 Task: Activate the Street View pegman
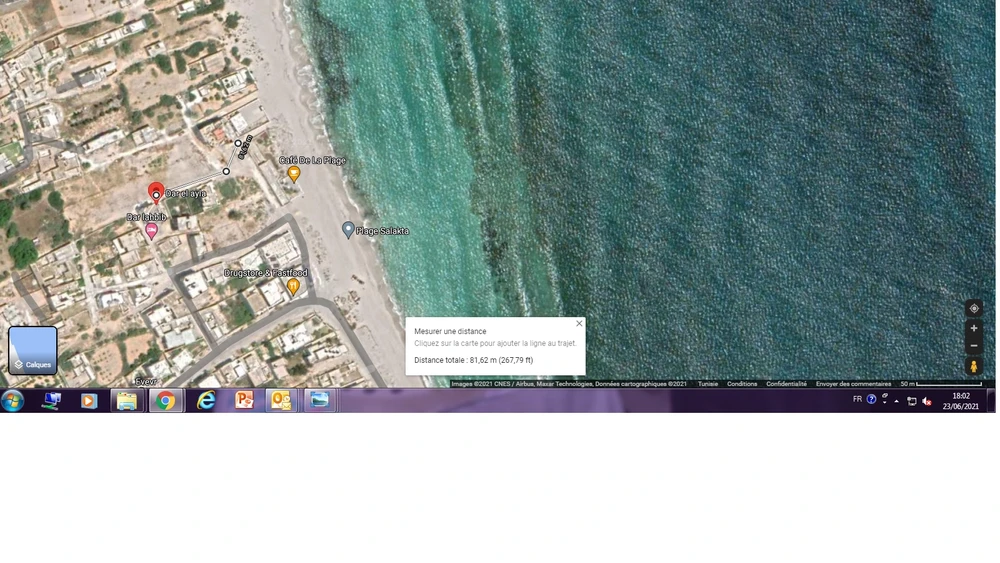click(x=974, y=366)
